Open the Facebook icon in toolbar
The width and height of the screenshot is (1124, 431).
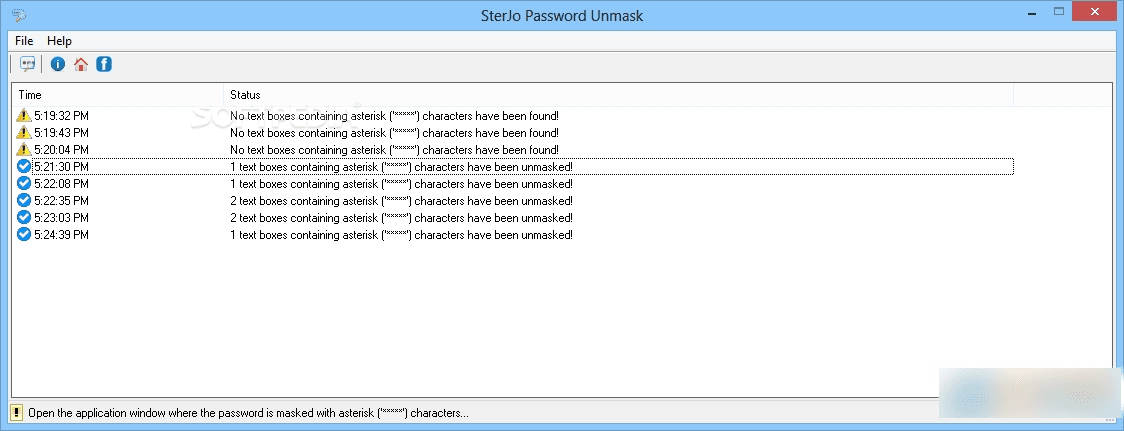coord(104,65)
